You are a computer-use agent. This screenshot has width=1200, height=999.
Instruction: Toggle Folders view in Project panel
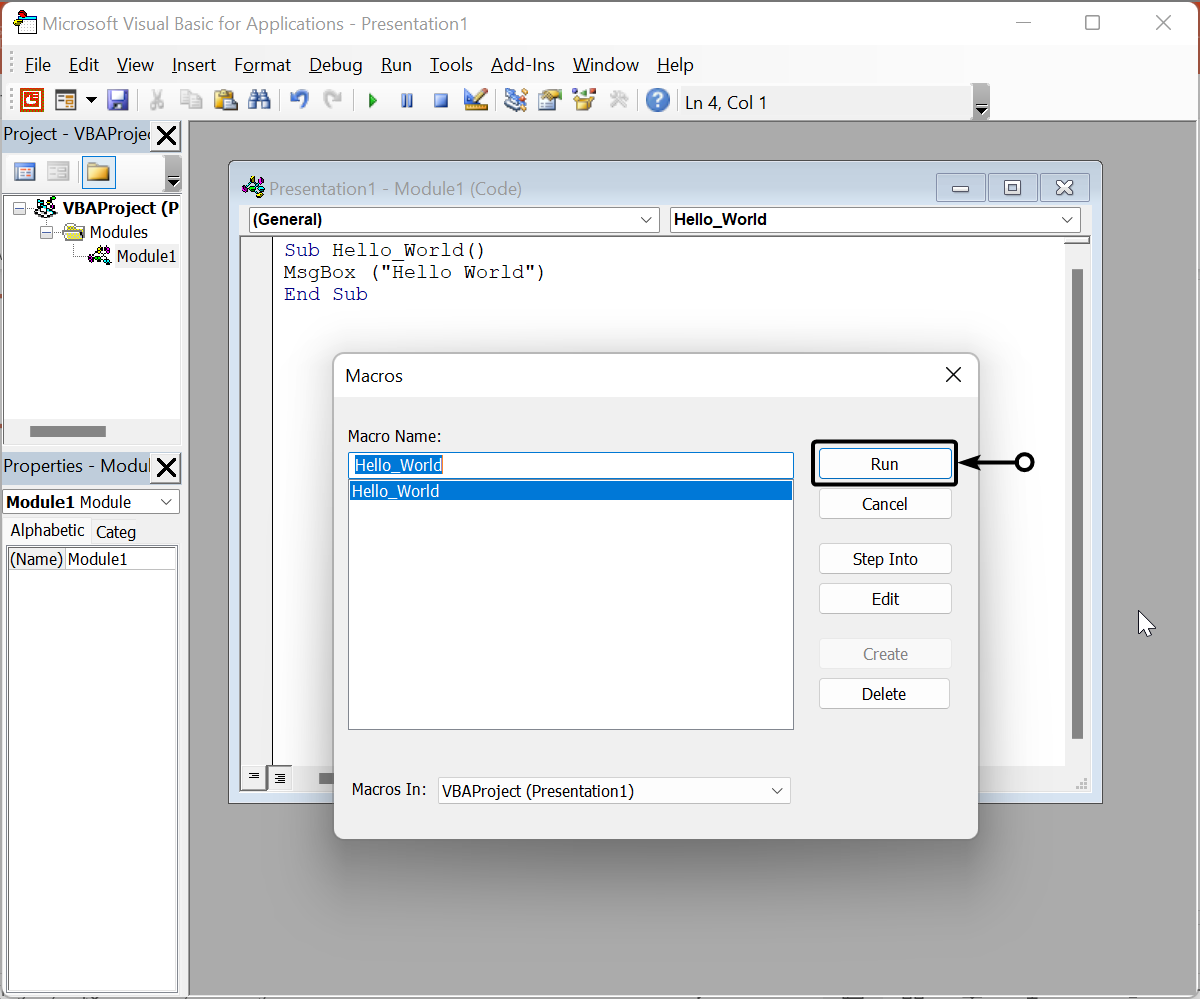click(x=98, y=172)
